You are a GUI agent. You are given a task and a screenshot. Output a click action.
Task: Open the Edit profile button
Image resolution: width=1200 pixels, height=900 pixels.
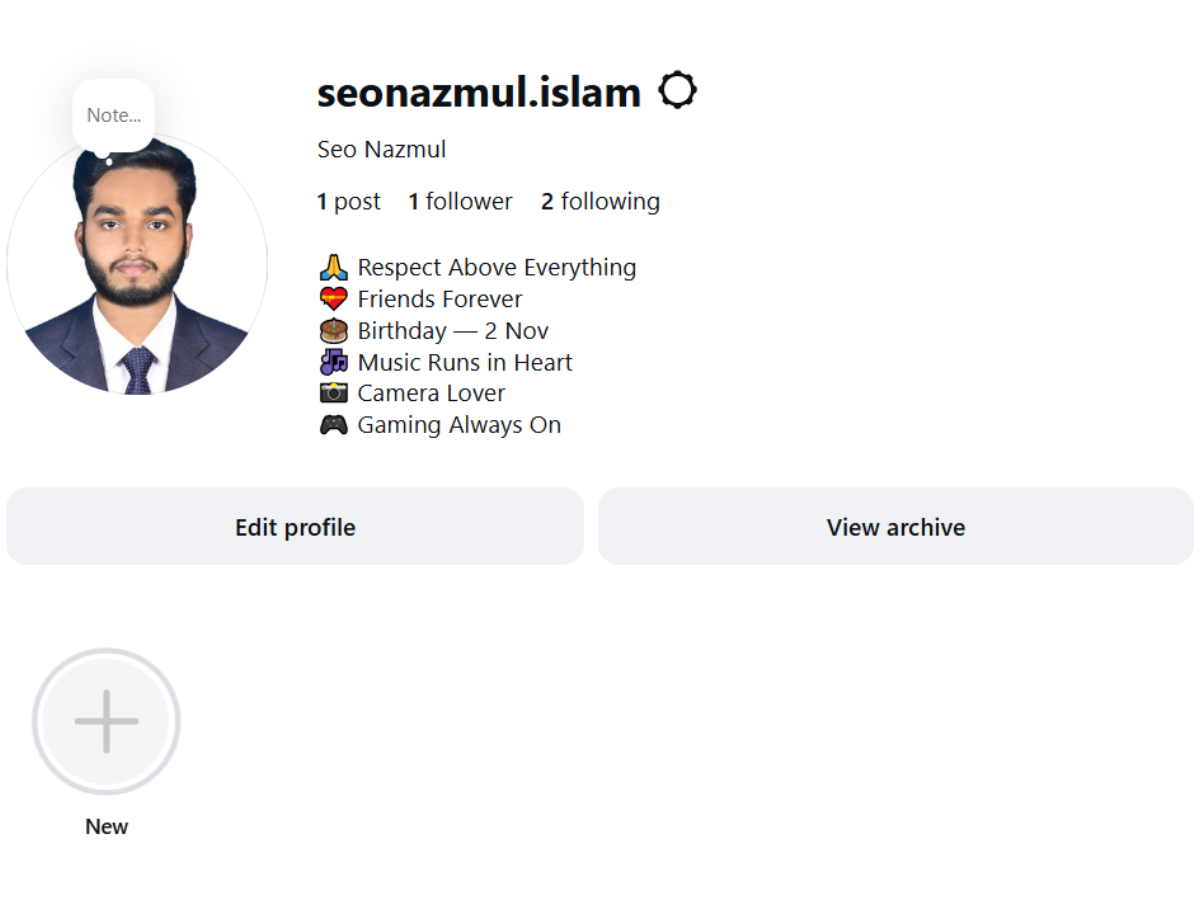[x=295, y=526]
